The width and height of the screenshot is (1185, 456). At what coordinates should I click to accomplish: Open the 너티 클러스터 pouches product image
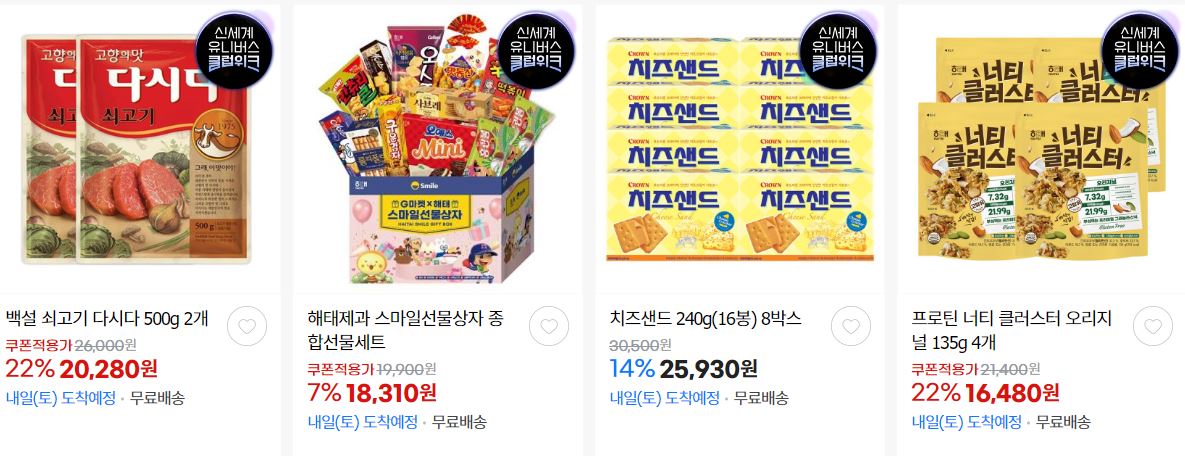pyautogui.click(x=1041, y=149)
